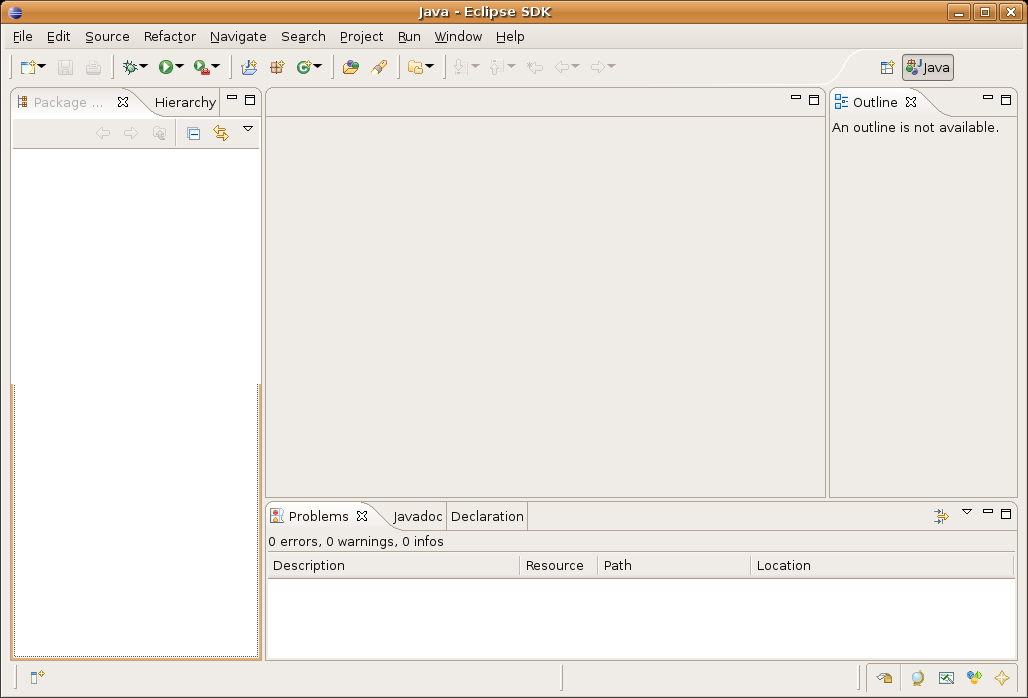Expand the main toolbar Forward history dropdown arrow
This screenshot has width=1028, height=698.
(611, 66)
